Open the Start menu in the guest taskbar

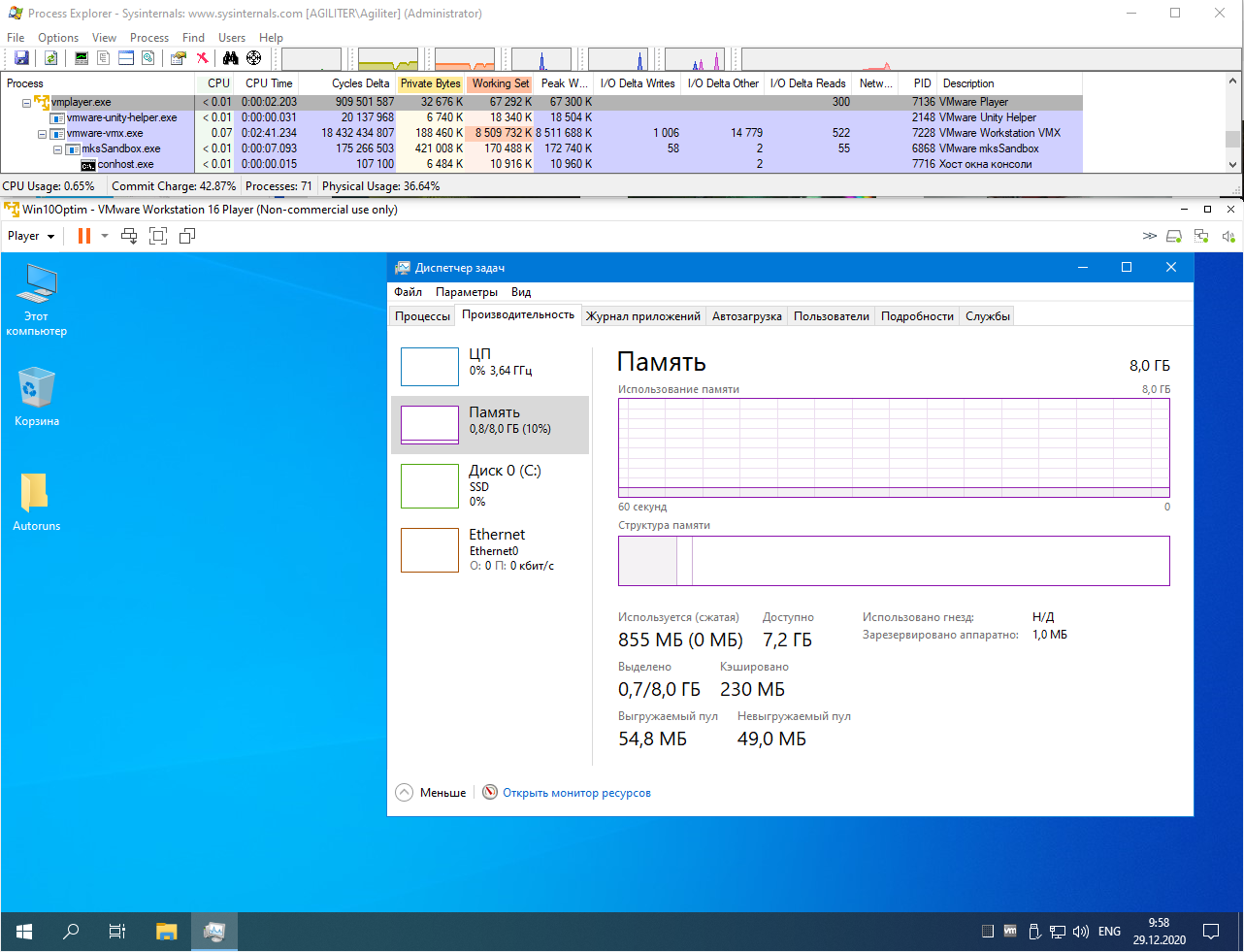click(24, 932)
